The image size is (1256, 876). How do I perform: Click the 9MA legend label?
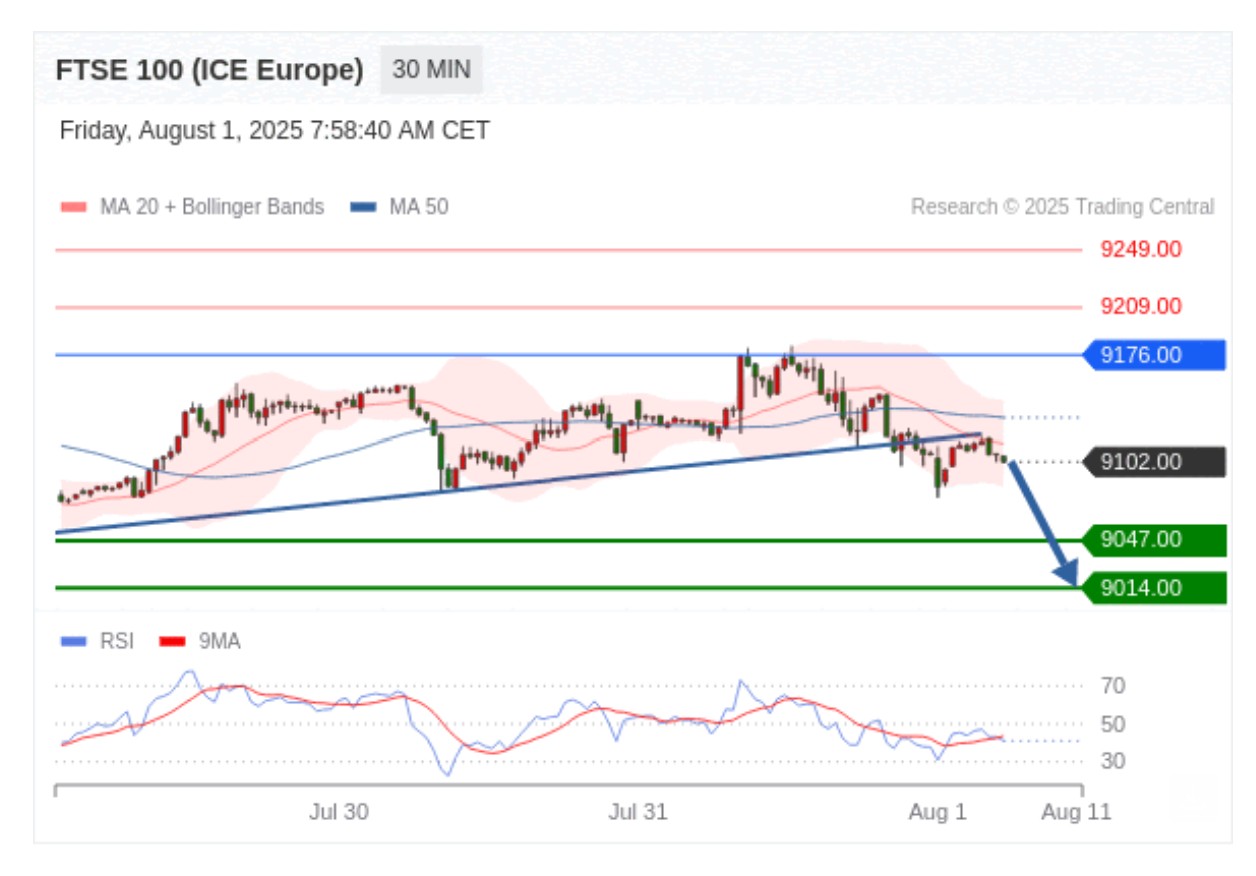coord(220,642)
